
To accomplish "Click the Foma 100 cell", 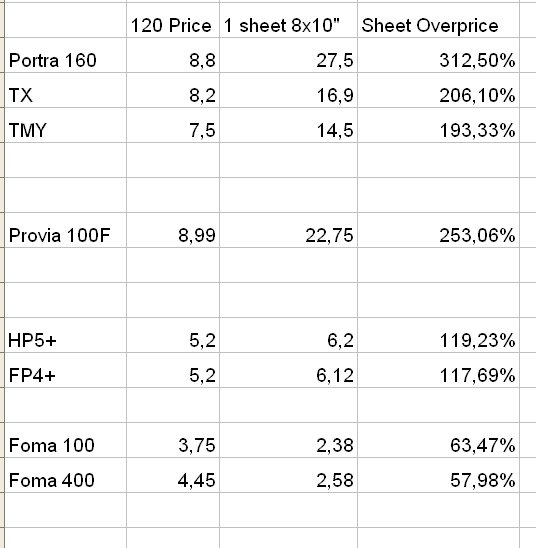I will click(x=66, y=440).
